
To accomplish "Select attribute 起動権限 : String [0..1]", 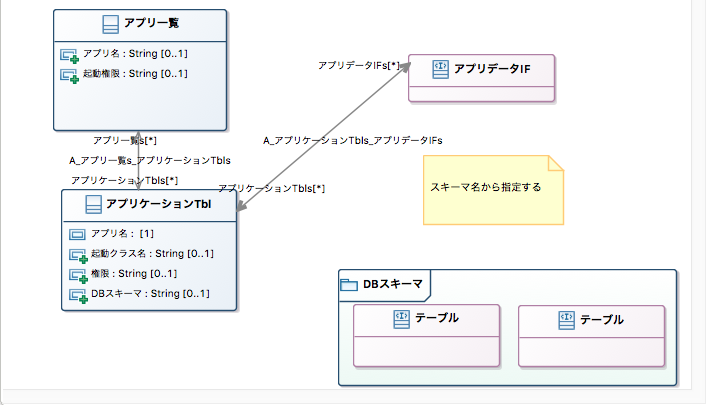I will tap(135, 73).
